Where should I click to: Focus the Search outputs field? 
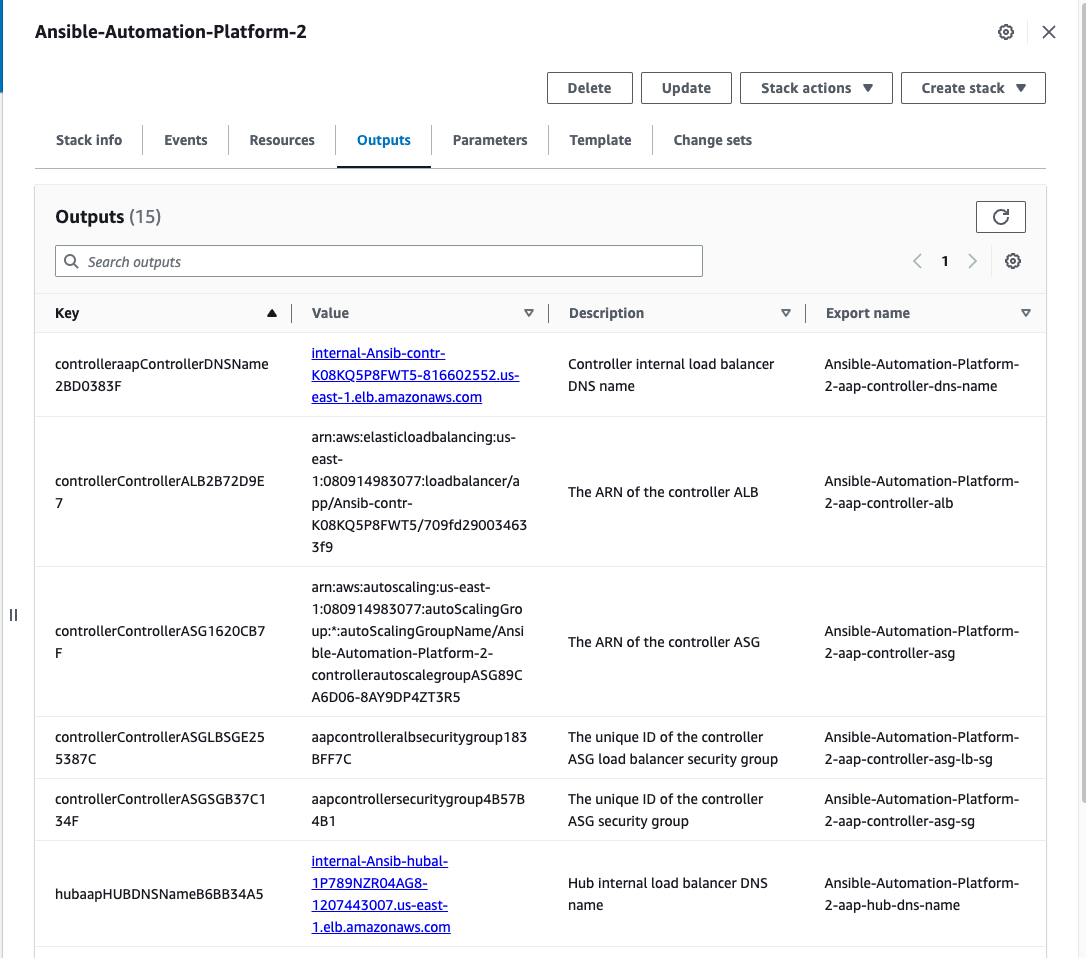point(380,261)
